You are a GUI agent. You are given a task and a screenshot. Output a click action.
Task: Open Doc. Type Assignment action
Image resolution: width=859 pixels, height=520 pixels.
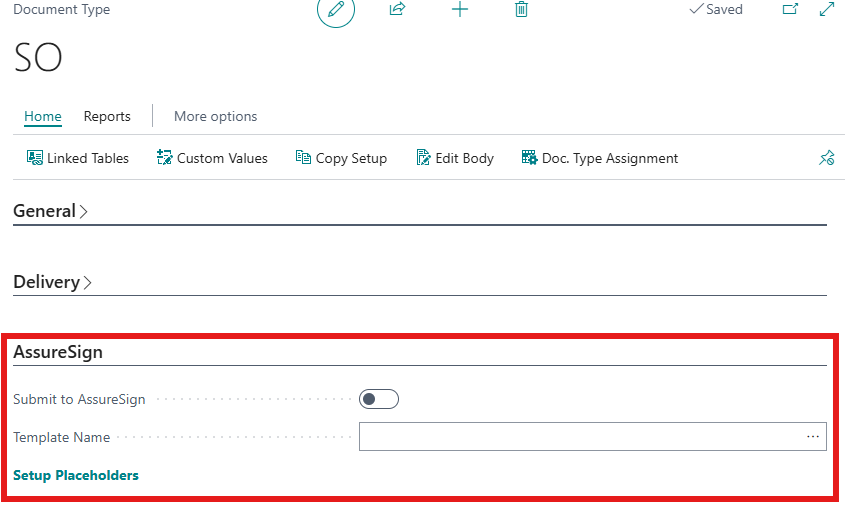(600, 158)
